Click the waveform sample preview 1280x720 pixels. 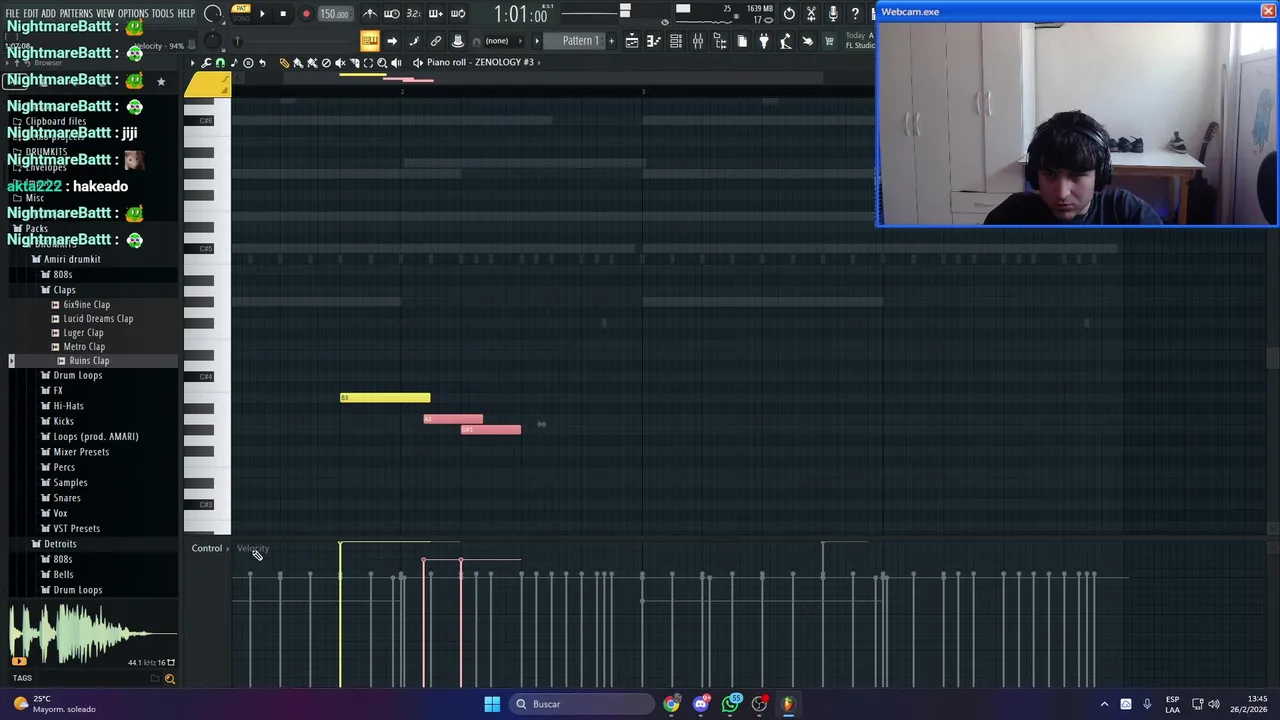92,635
